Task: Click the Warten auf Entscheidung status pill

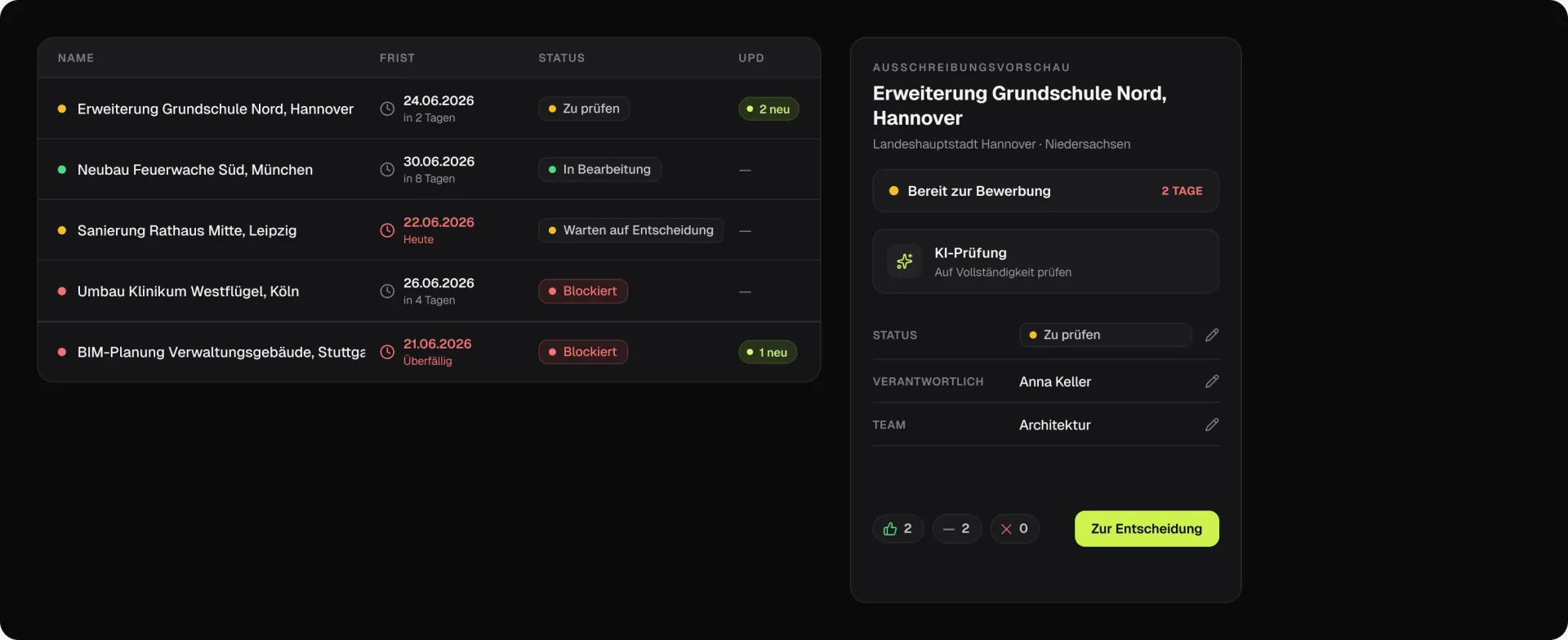Action: [630, 230]
